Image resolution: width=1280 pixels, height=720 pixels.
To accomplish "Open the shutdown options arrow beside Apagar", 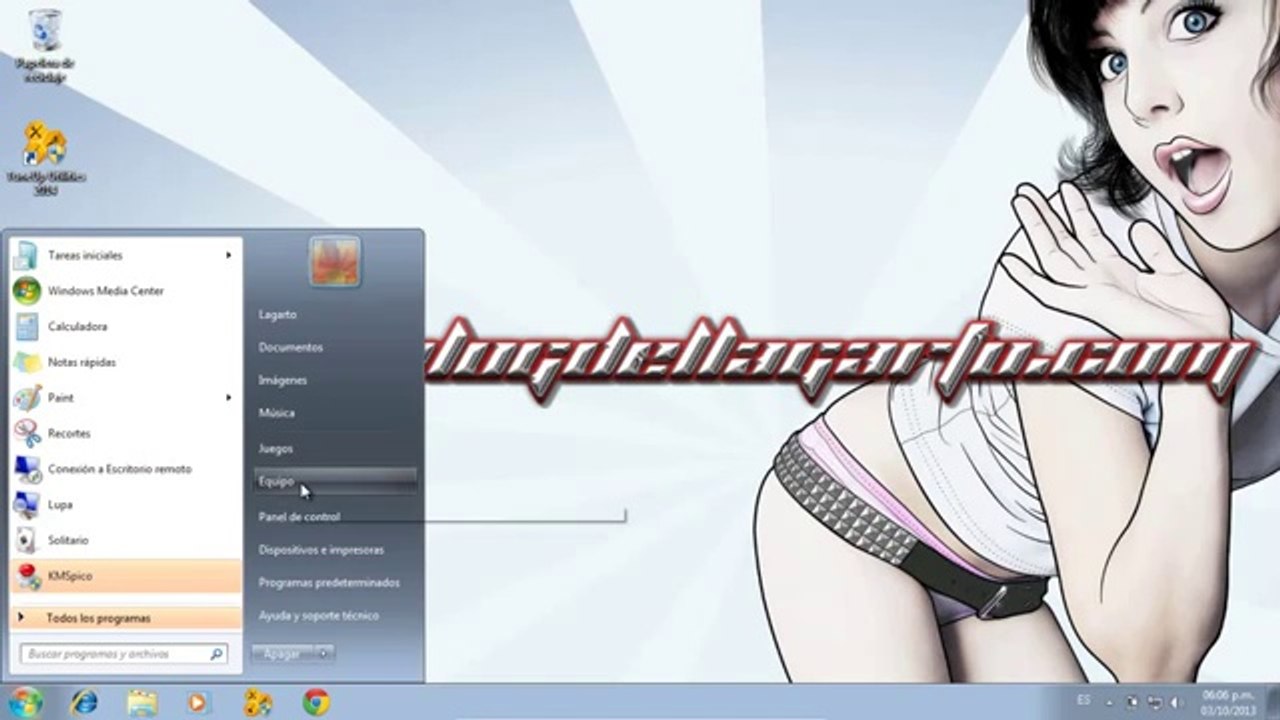I will pos(323,653).
